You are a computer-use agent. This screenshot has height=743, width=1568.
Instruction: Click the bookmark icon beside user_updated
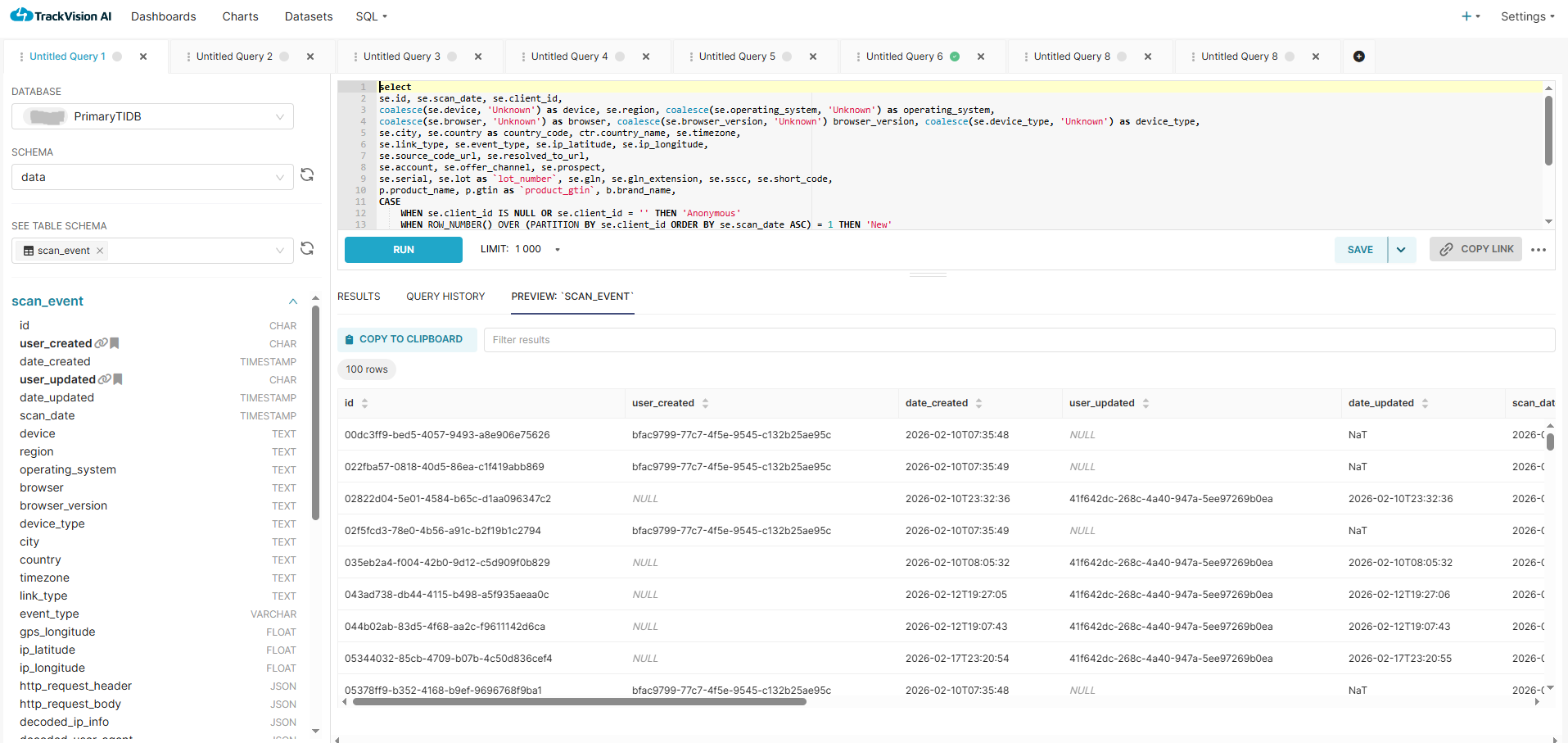pyautogui.click(x=118, y=379)
